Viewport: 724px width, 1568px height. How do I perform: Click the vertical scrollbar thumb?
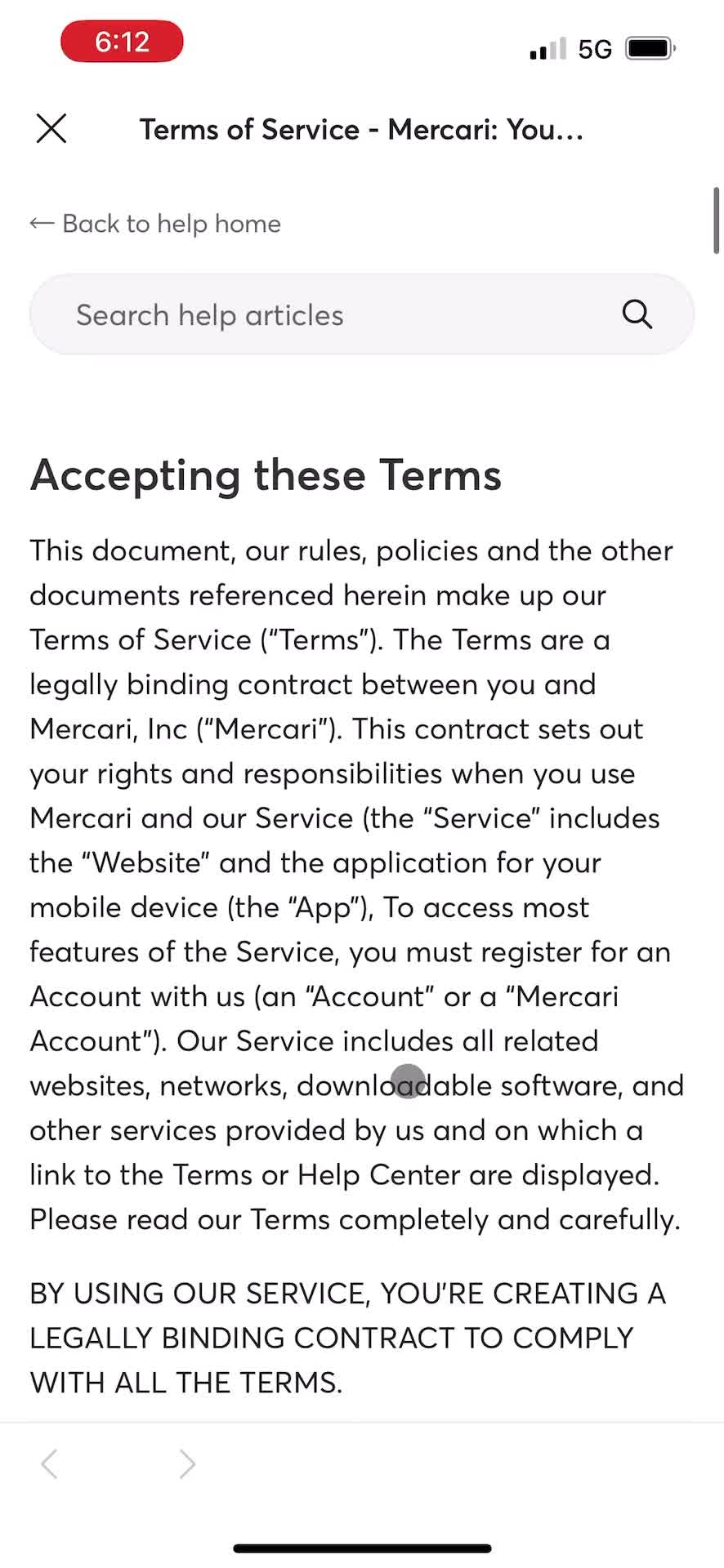(717, 221)
